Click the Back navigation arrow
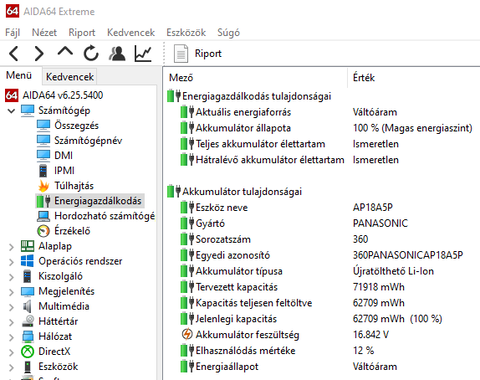Viewport: 480px width, 380px height. (x=14, y=53)
